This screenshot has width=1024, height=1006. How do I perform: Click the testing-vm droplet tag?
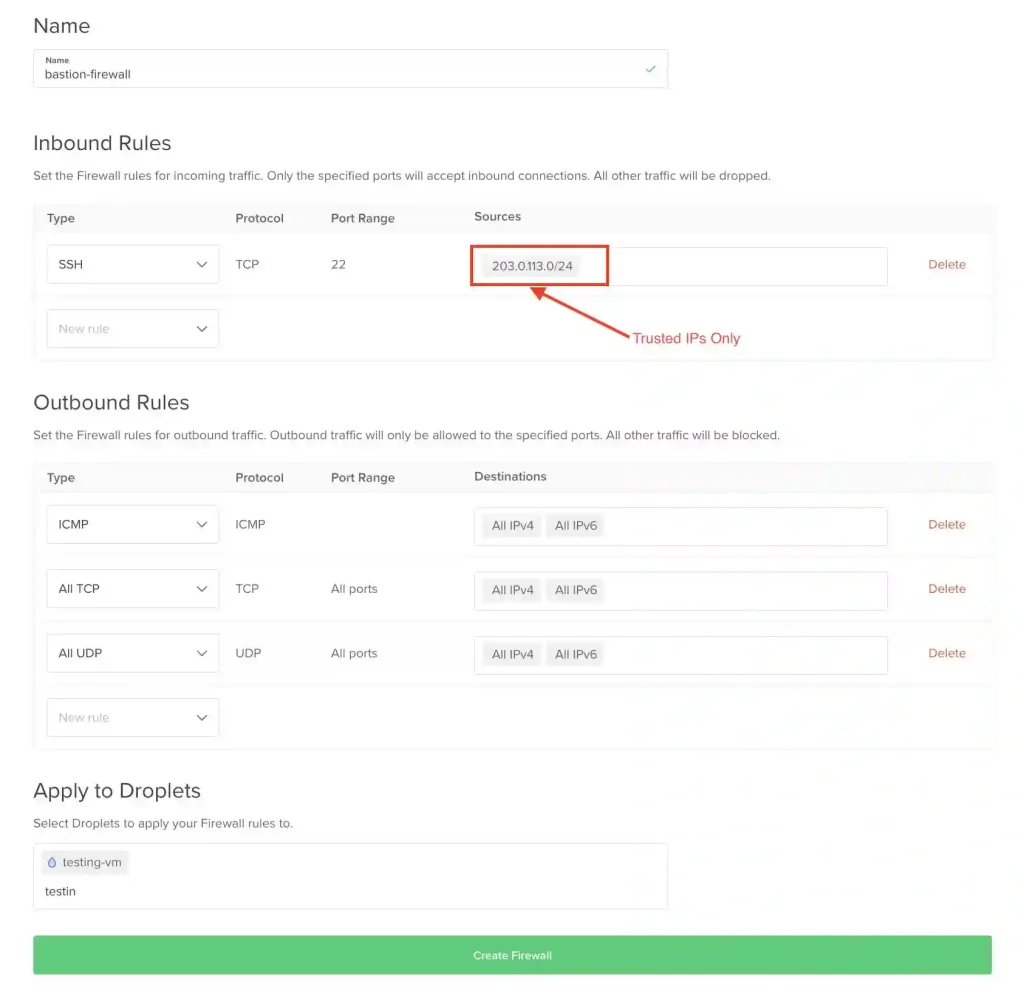[x=85, y=862]
